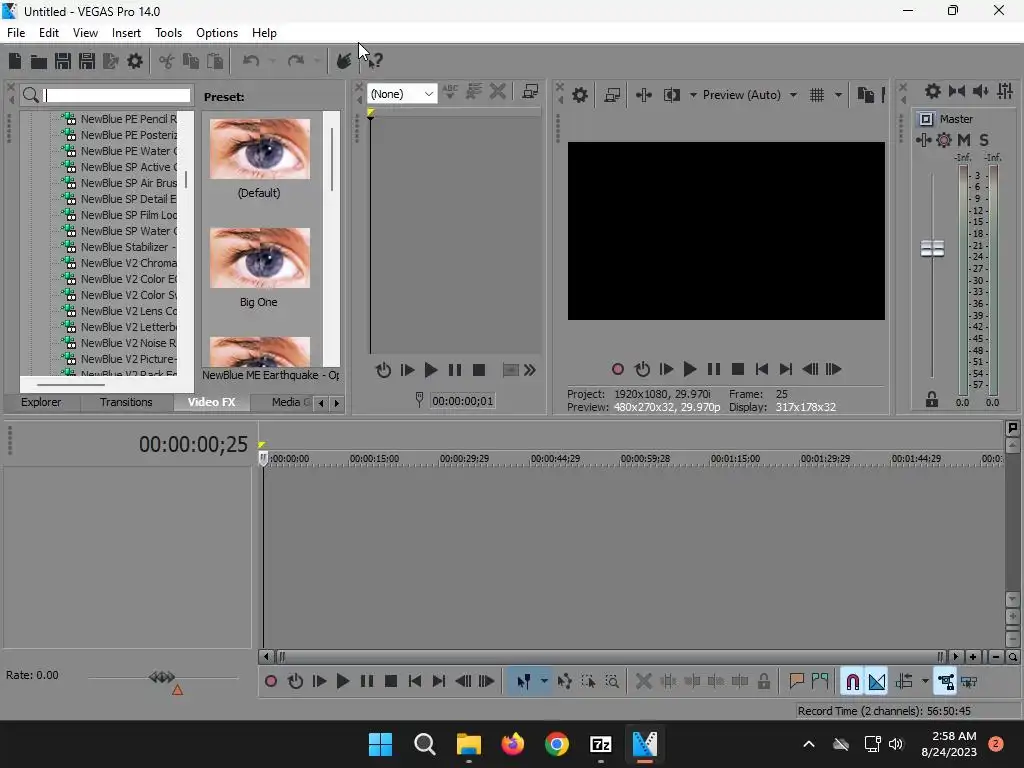This screenshot has width=1024, height=768.
Task: Open the Undo history dropdown arrow
Action: point(272,61)
